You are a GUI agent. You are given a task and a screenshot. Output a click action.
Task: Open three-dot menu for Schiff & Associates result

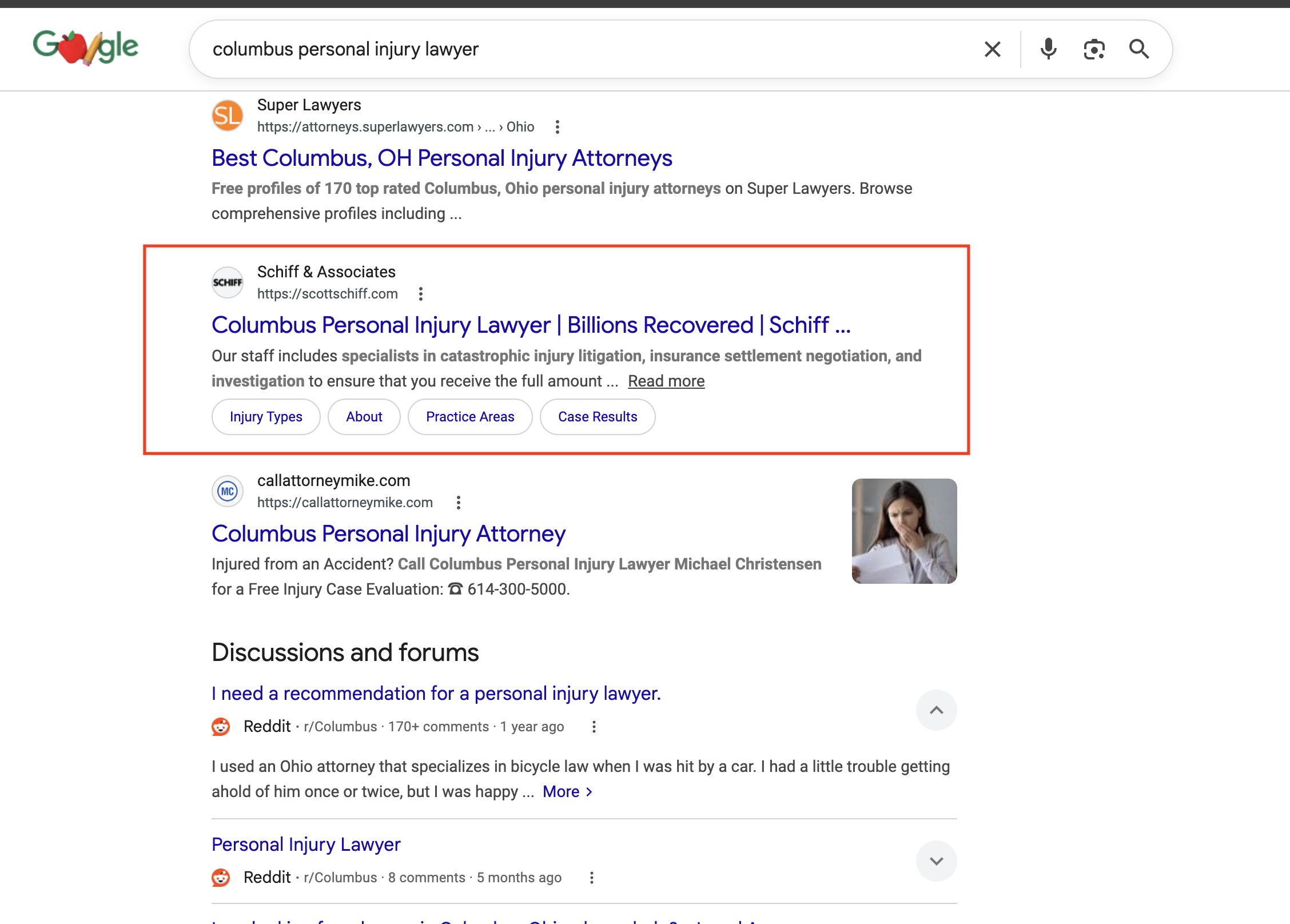[421, 294]
